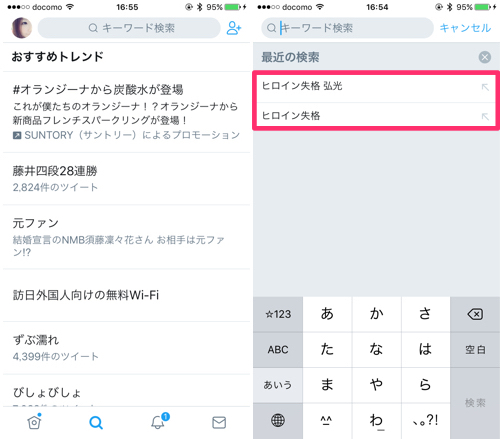Tap the add contacts person-plus icon
Image resolution: width=500 pixels, height=439 pixels.
(x=234, y=28)
